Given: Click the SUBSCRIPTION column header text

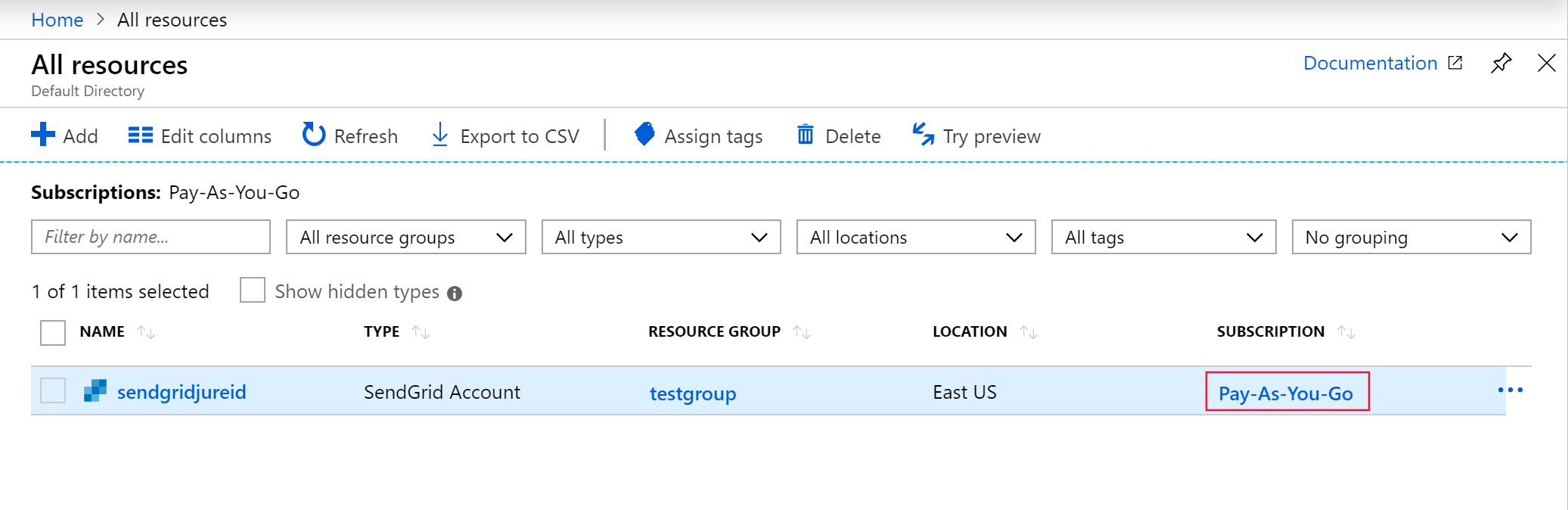Looking at the screenshot, I should click(x=1271, y=331).
